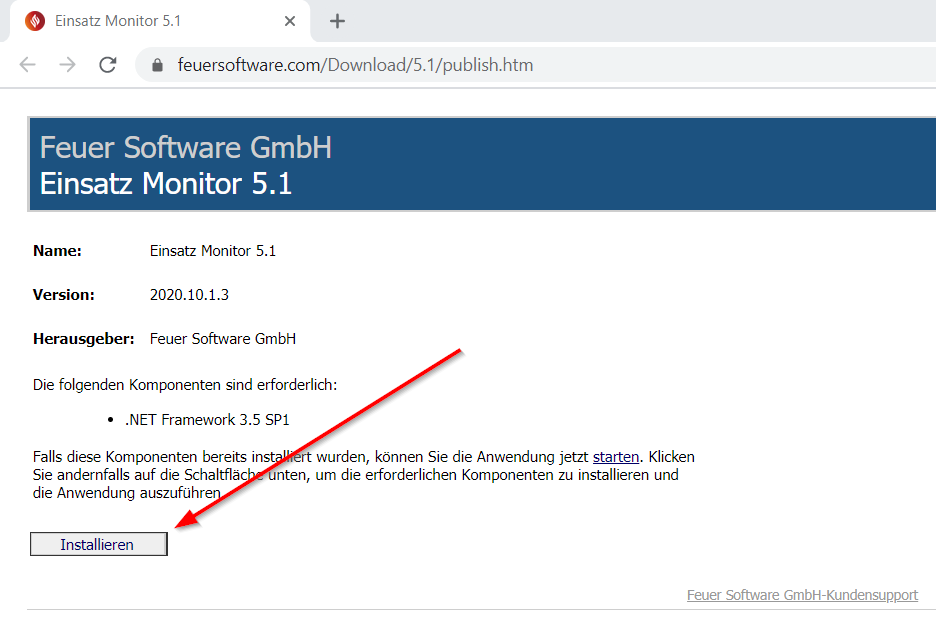Image resolution: width=936 pixels, height=617 pixels.
Task: Reload the page with the refresh icon
Action: (x=106, y=62)
